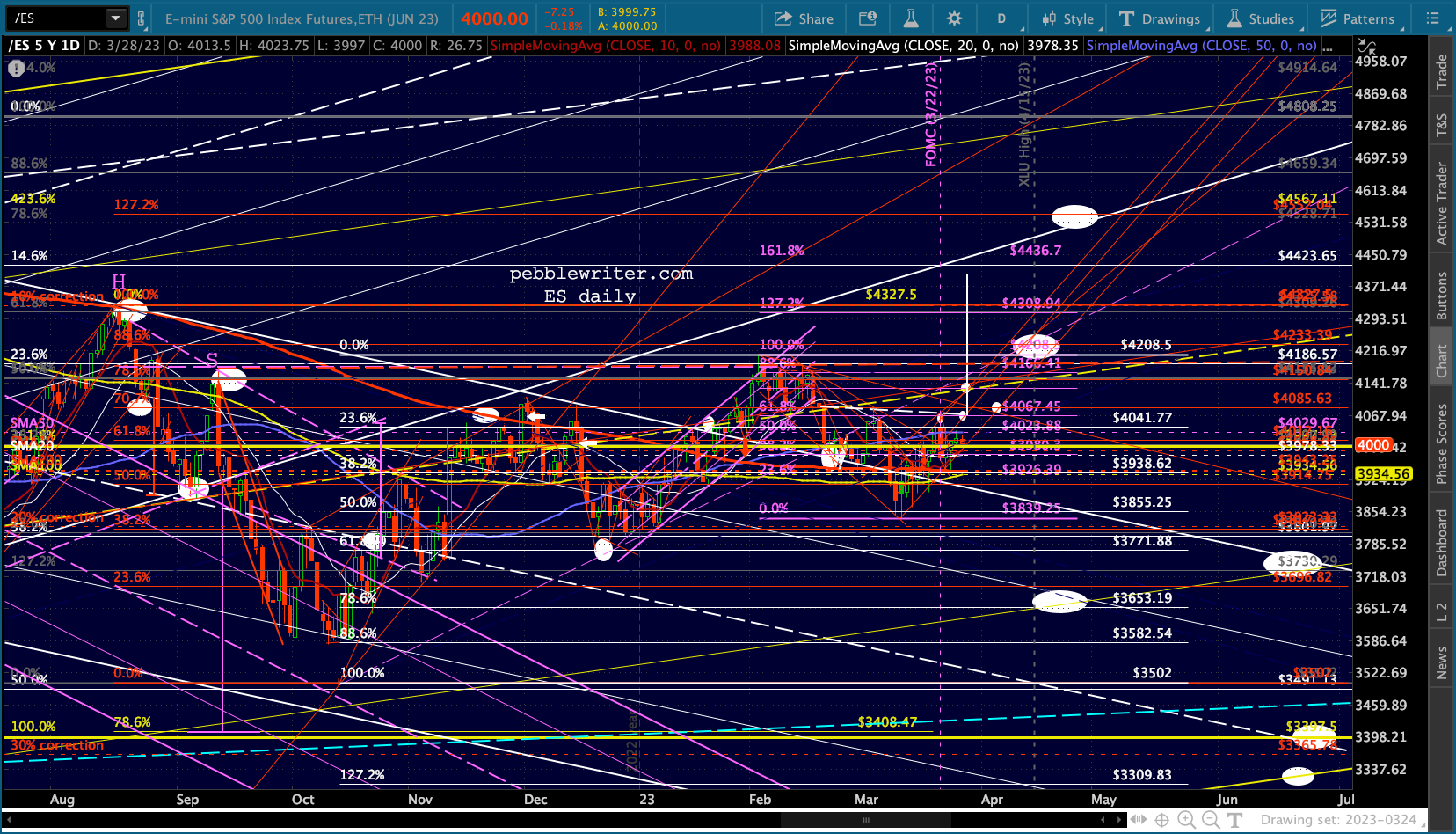
Task: Click the /ES 5 Y 1D chart label
Action: click(x=44, y=46)
